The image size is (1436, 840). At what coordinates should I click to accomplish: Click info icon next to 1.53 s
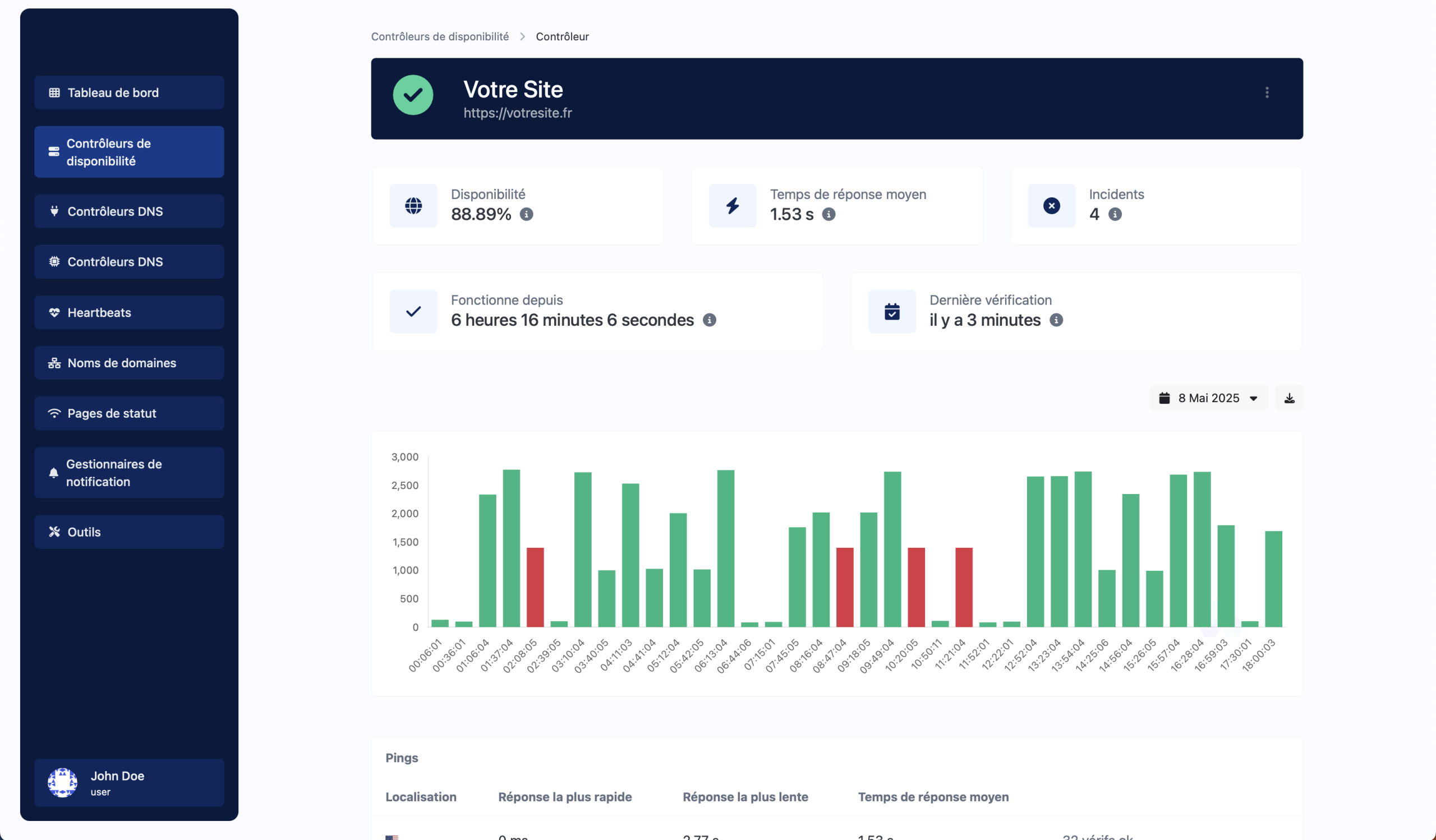click(829, 214)
